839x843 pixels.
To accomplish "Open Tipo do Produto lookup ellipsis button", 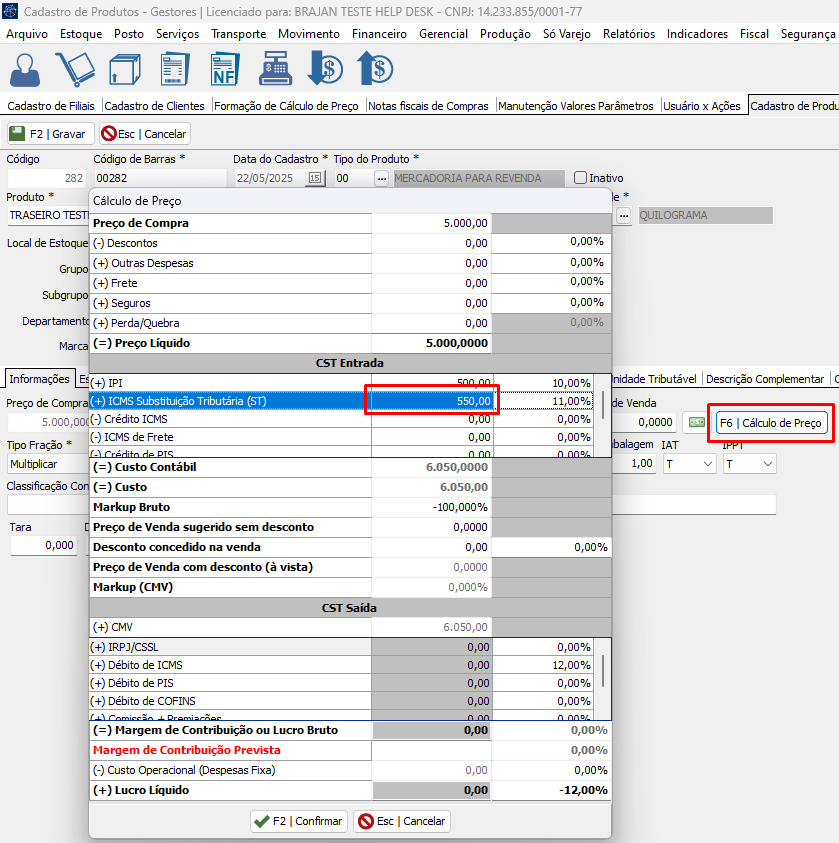I will click(380, 178).
